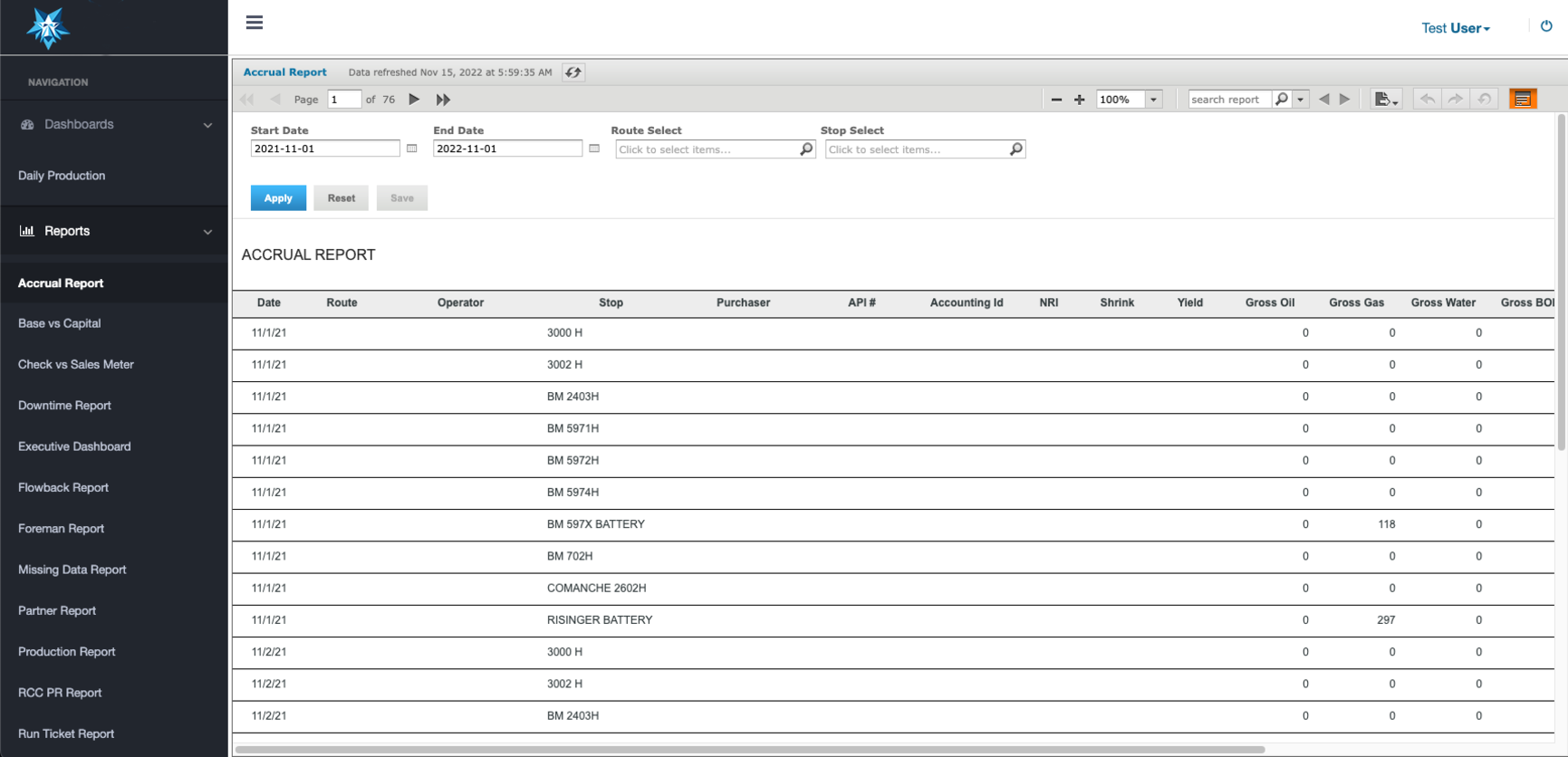Screen dimensions: 1568x757
Task: Open the Start Date calendar picker
Action: coord(412,149)
